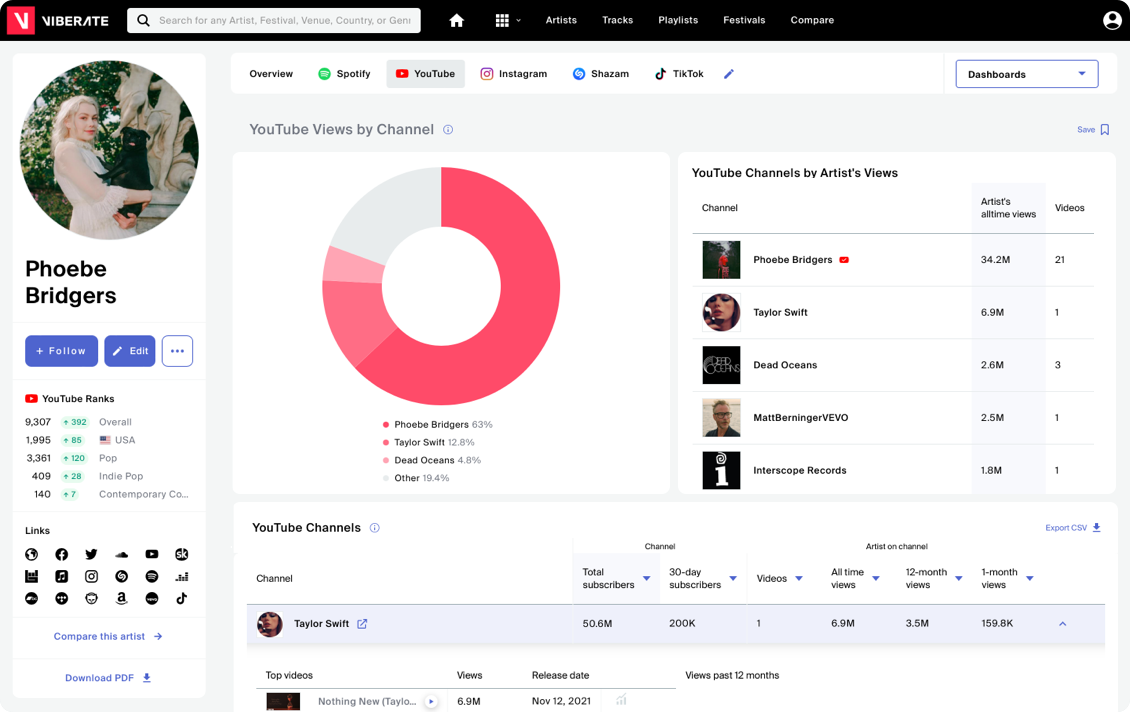The height and width of the screenshot is (712, 1130).
Task: Edit tabs with the pencil icon
Action: 729,74
